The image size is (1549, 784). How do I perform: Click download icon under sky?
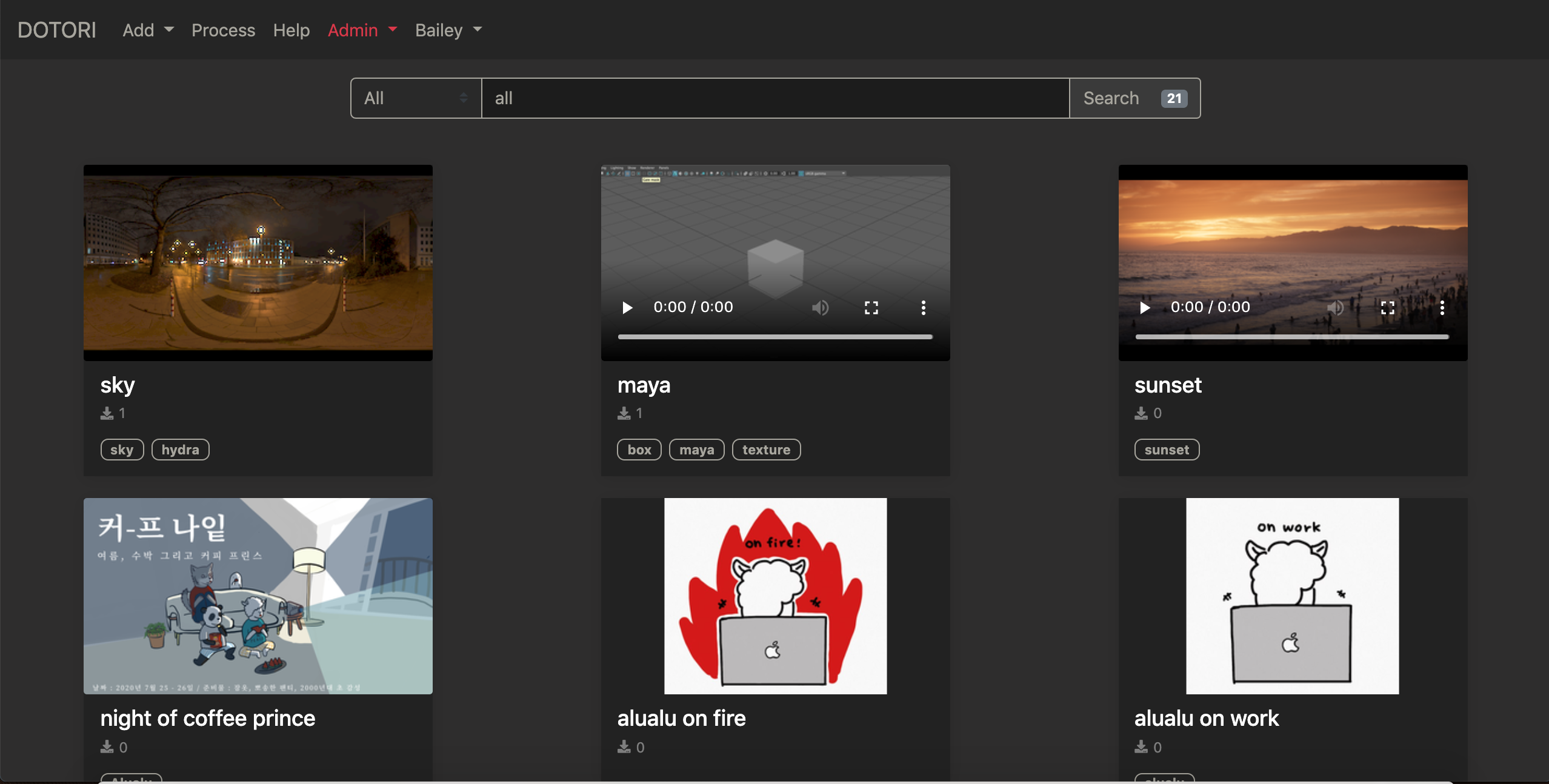(x=107, y=413)
